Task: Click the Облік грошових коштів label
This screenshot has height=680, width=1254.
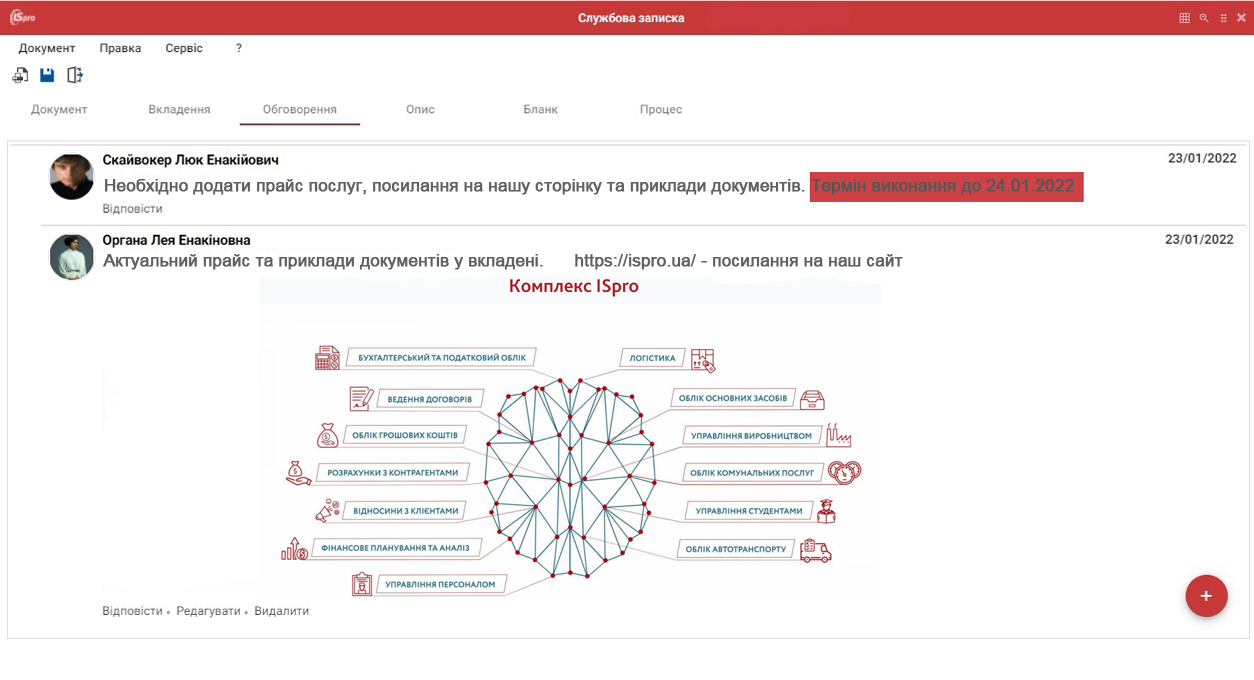Action: point(405,435)
